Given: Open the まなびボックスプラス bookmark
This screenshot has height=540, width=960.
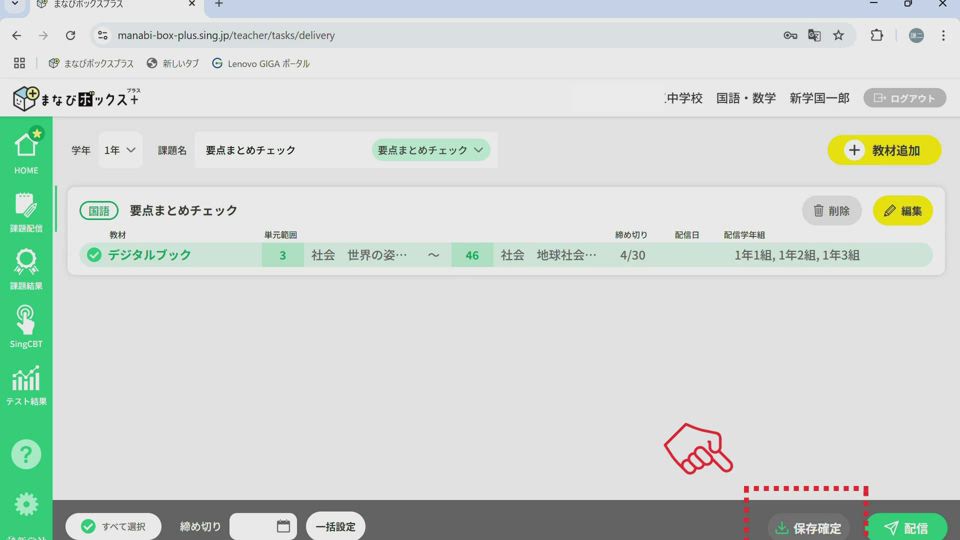Looking at the screenshot, I should pos(91,63).
